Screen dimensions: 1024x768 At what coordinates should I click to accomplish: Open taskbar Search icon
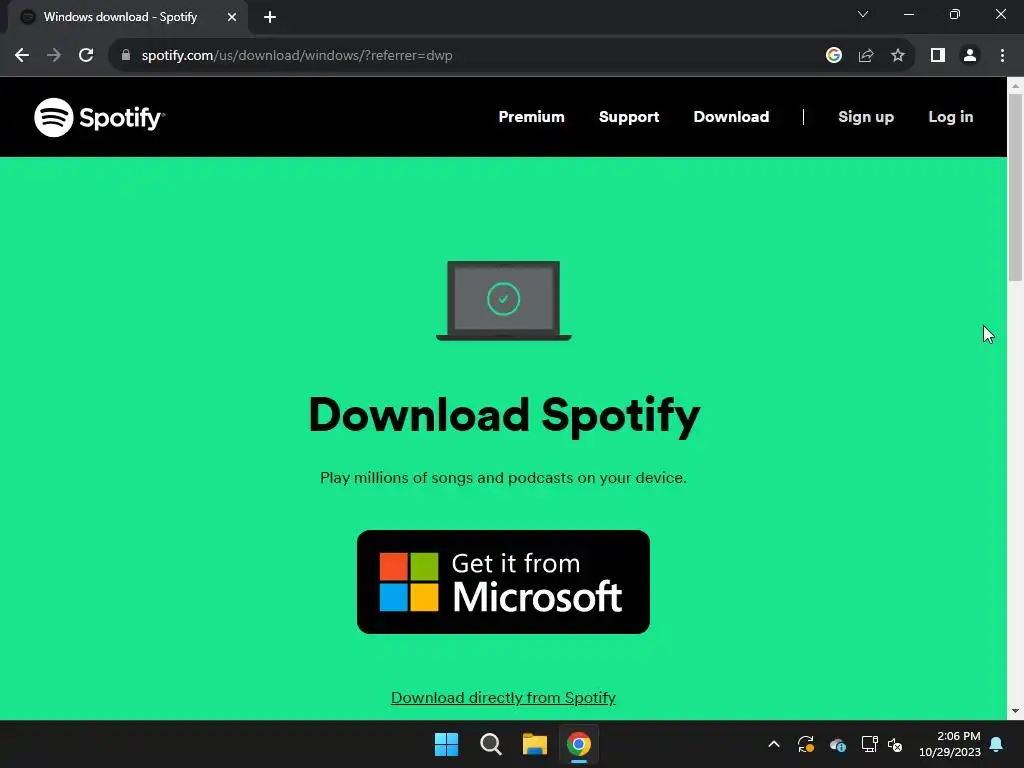(490, 744)
